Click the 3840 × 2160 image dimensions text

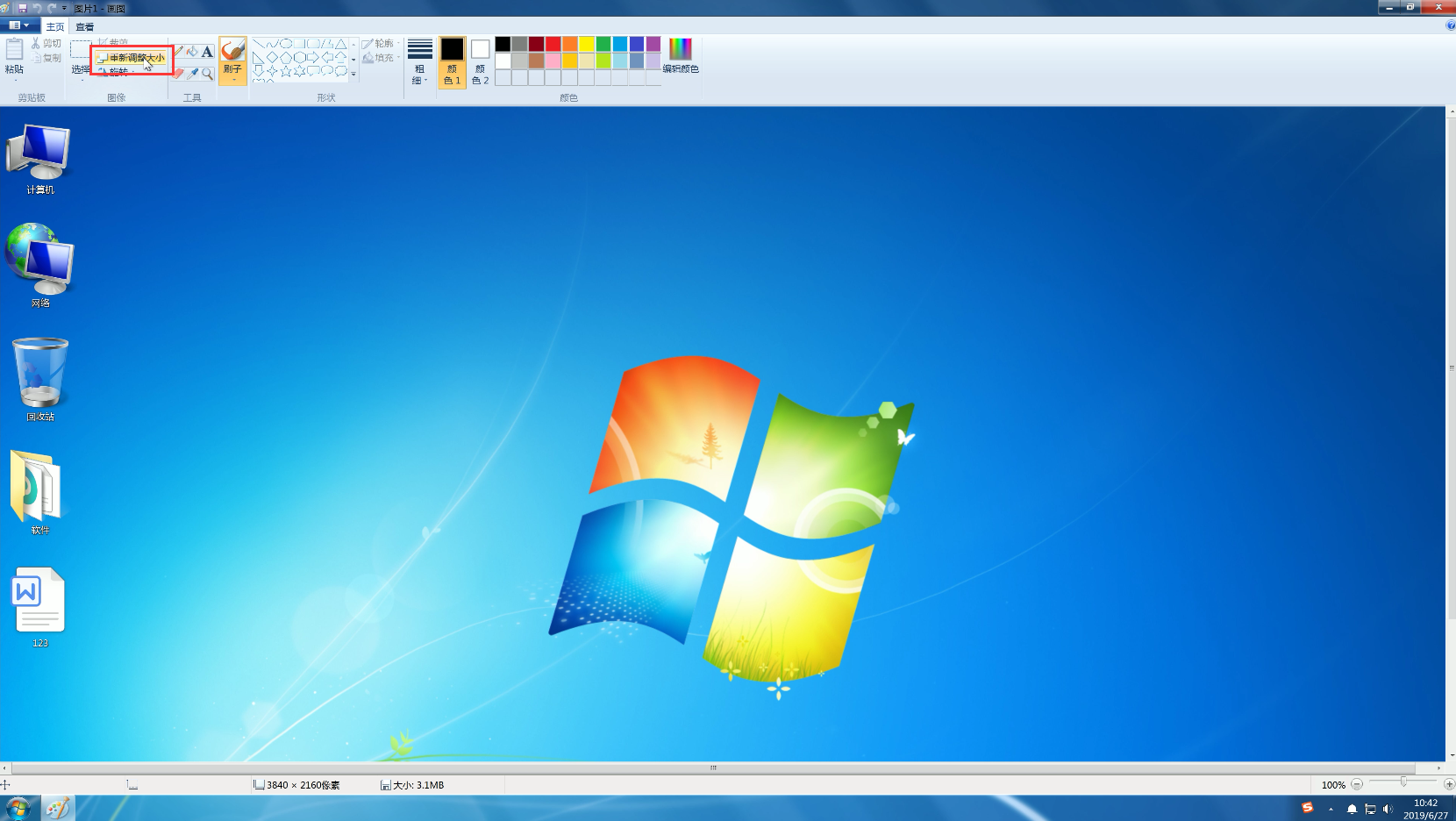pos(303,785)
